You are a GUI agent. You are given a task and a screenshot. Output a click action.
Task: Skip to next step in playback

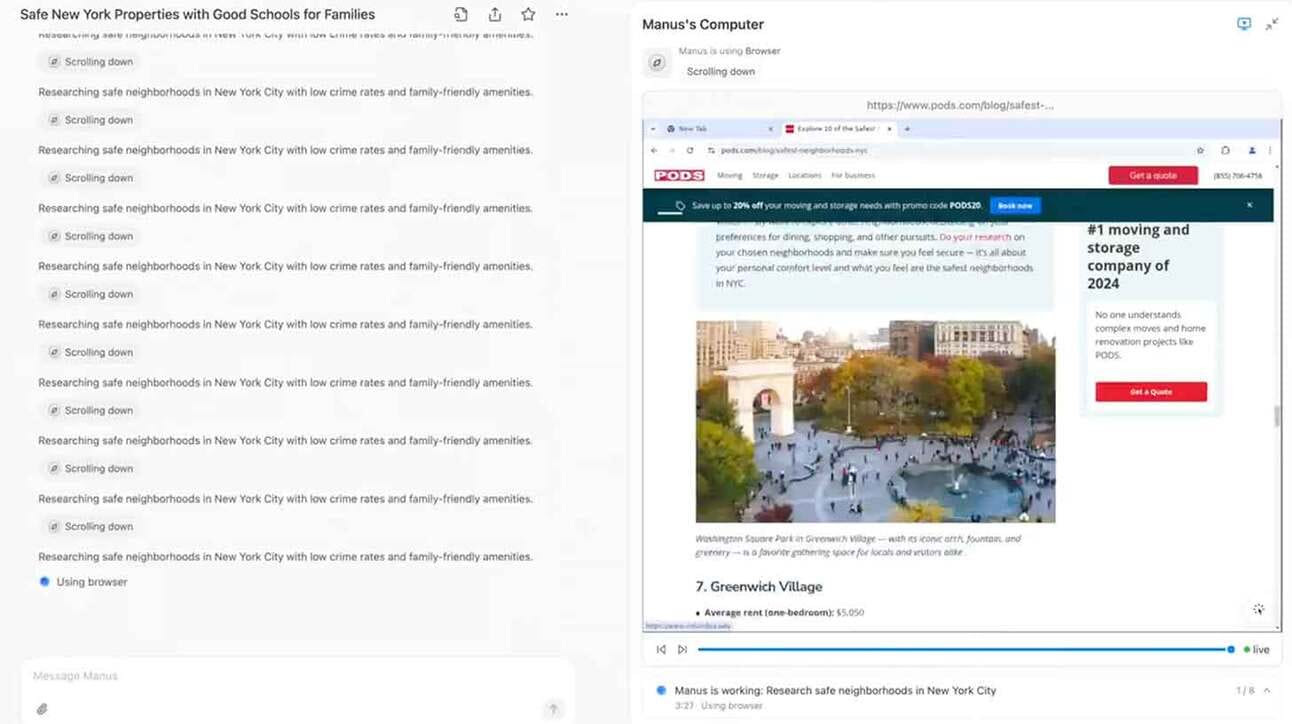pos(682,649)
